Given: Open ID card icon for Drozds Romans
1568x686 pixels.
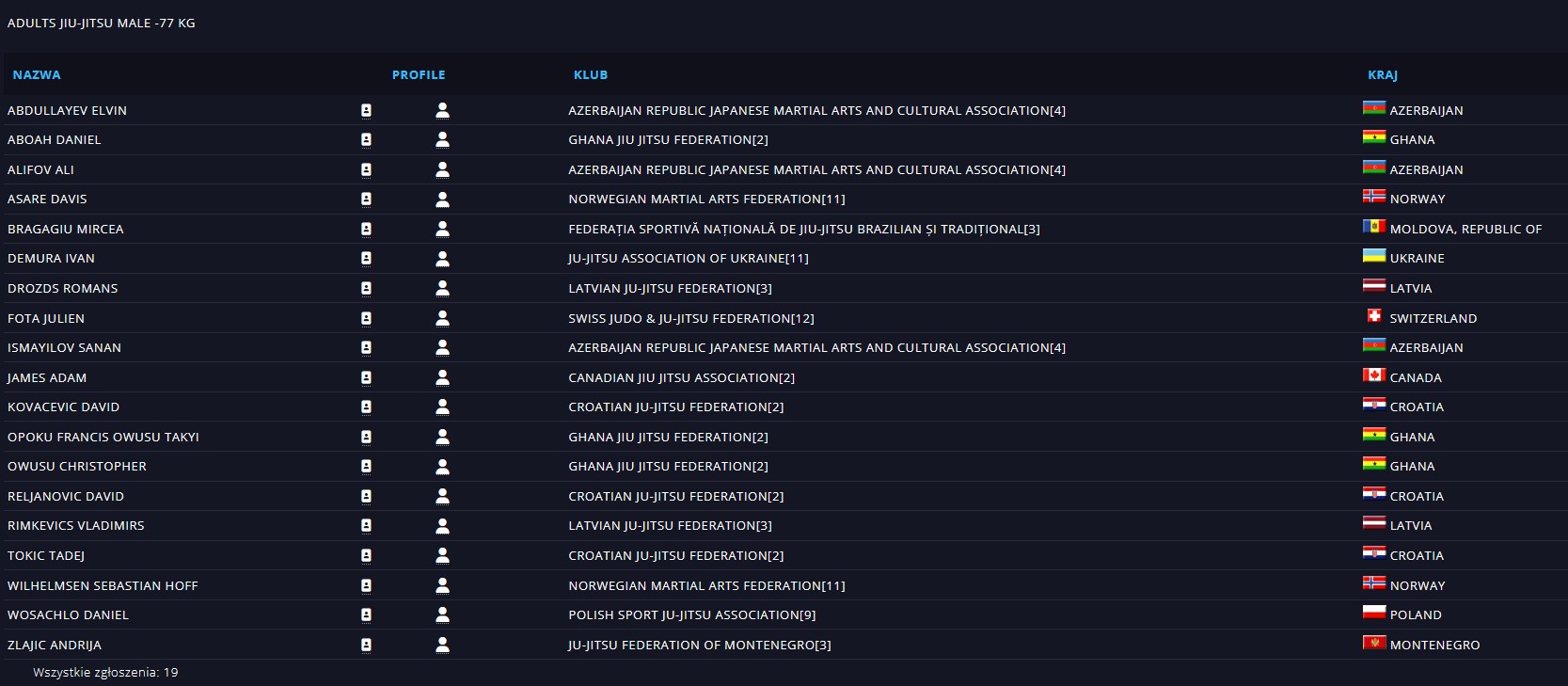Looking at the screenshot, I should pyautogui.click(x=366, y=288).
